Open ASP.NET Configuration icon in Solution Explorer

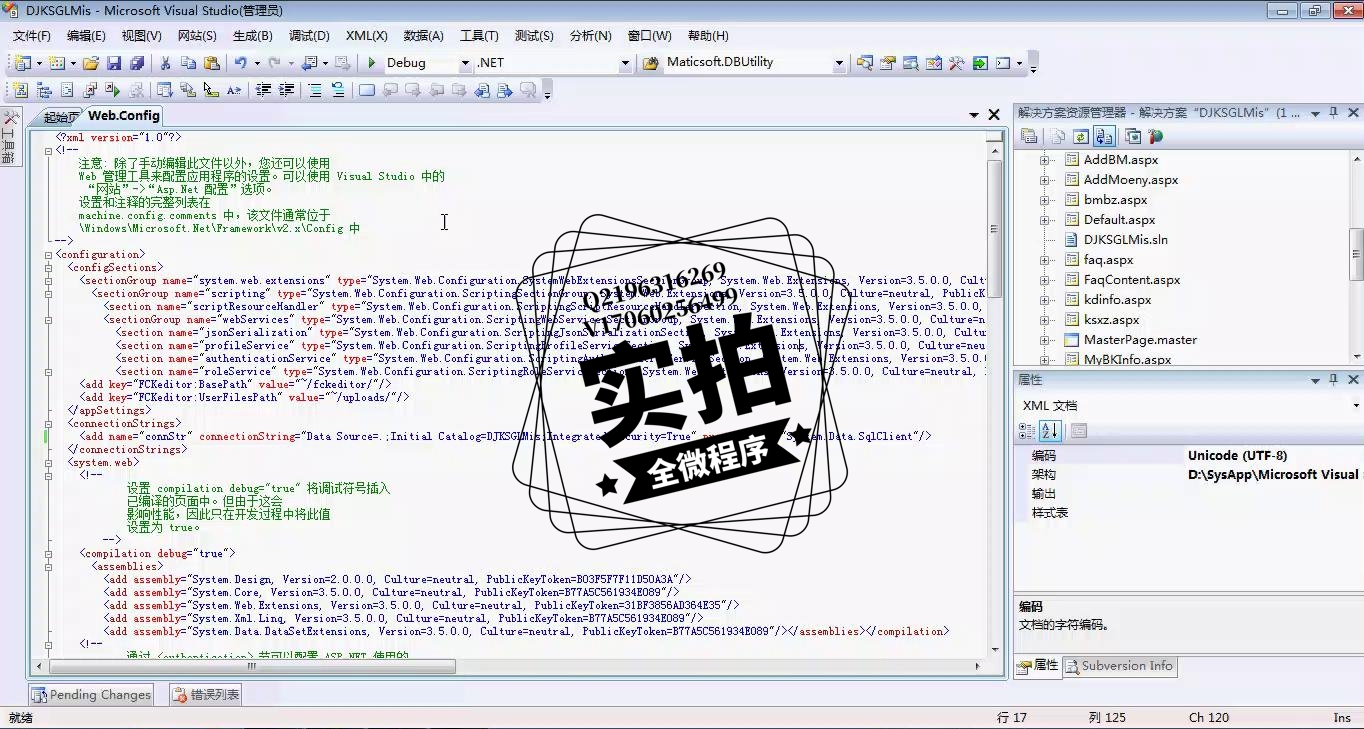pos(1156,136)
